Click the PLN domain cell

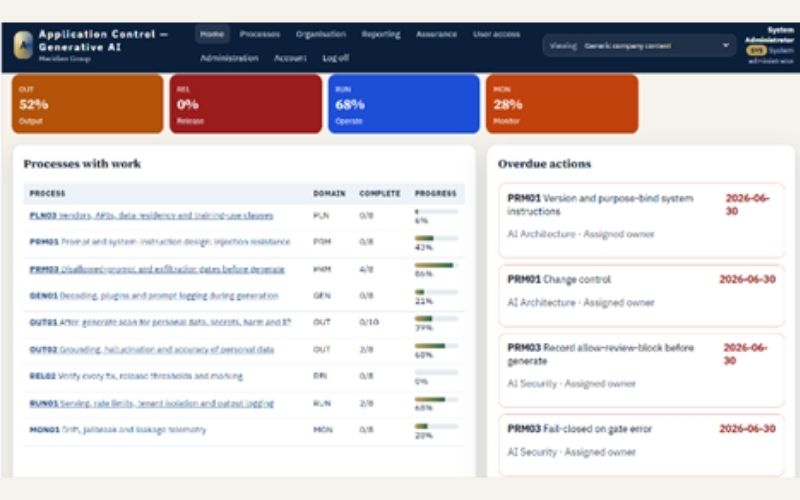click(x=321, y=216)
